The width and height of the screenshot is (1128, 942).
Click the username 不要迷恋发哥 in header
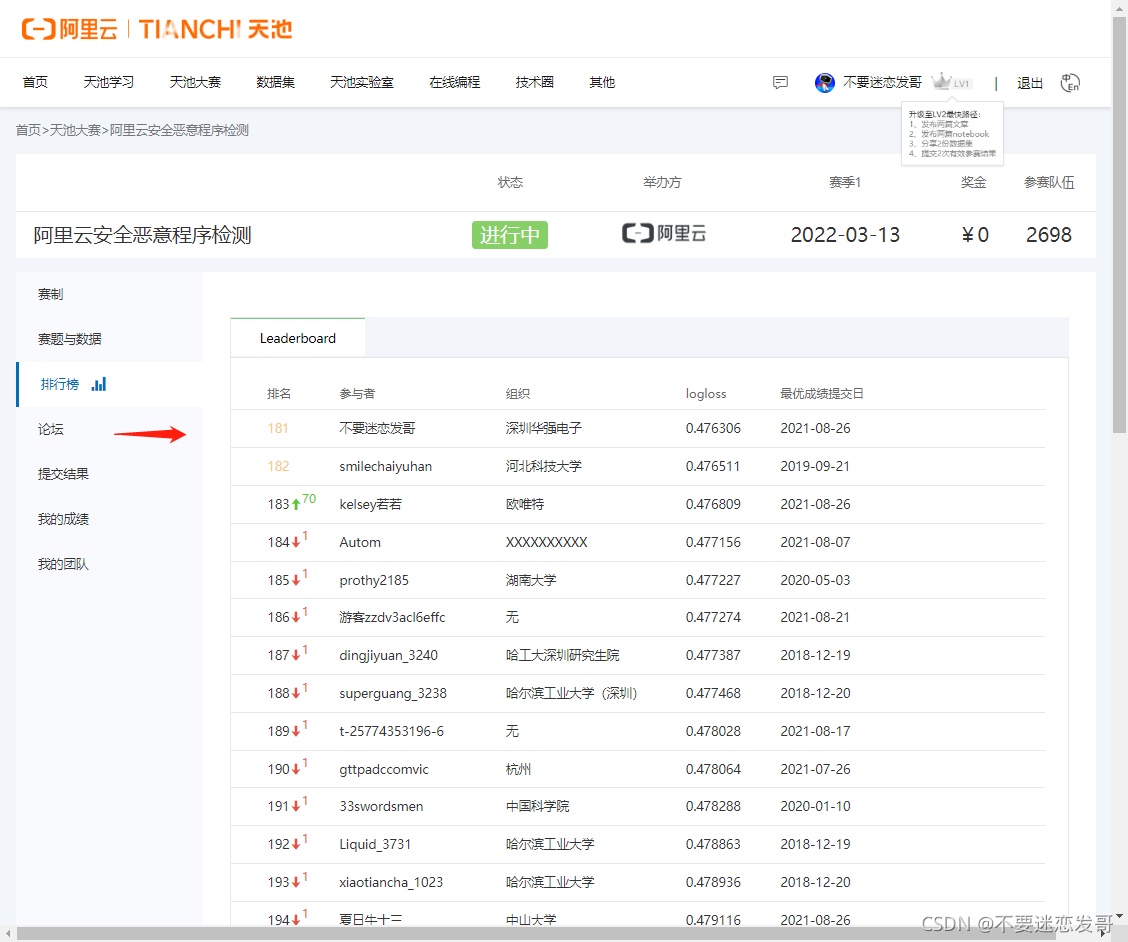point(882,82)
